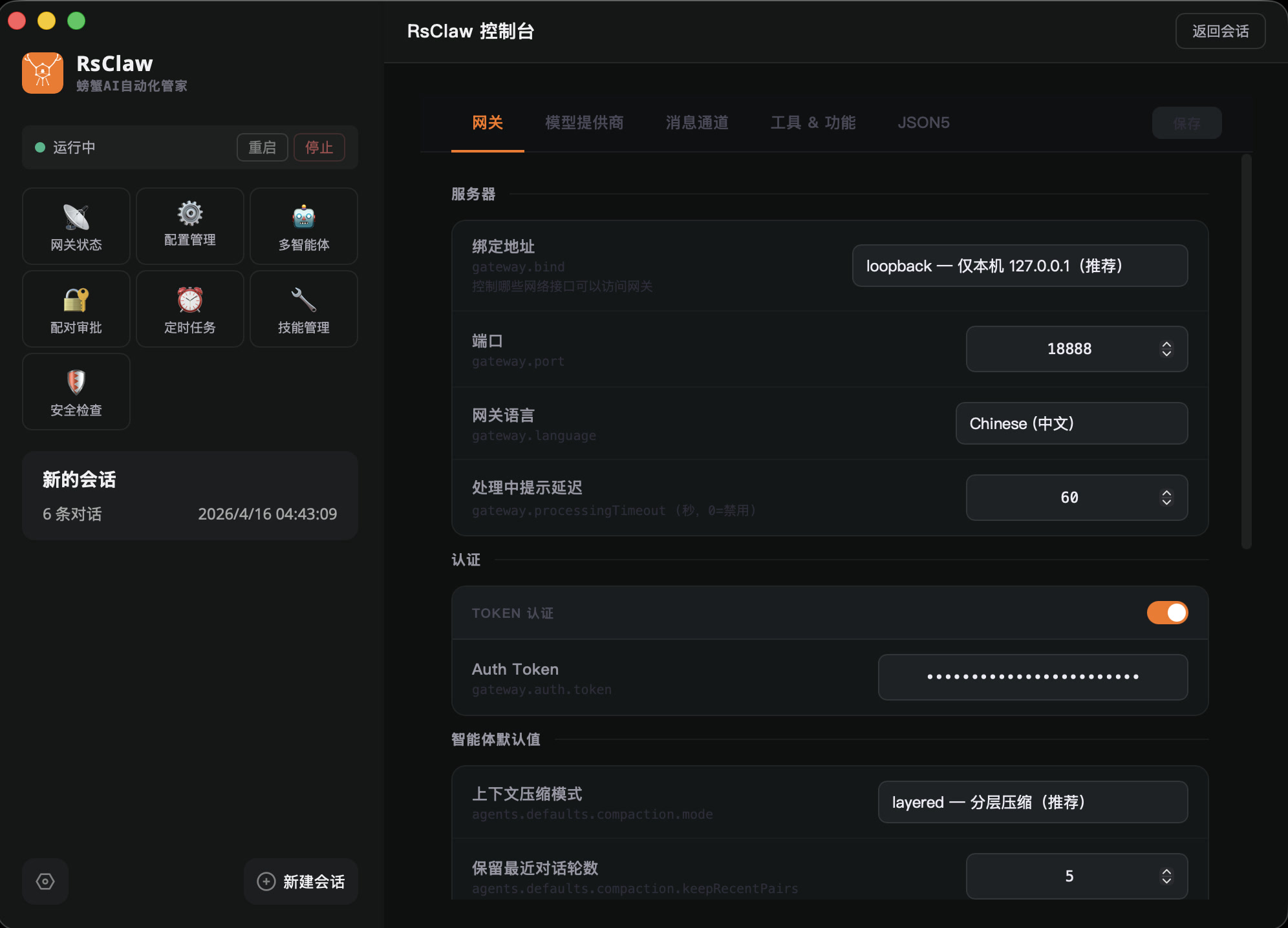Open the 上下文压缩模式 layered dropdown

point(1032,802)
